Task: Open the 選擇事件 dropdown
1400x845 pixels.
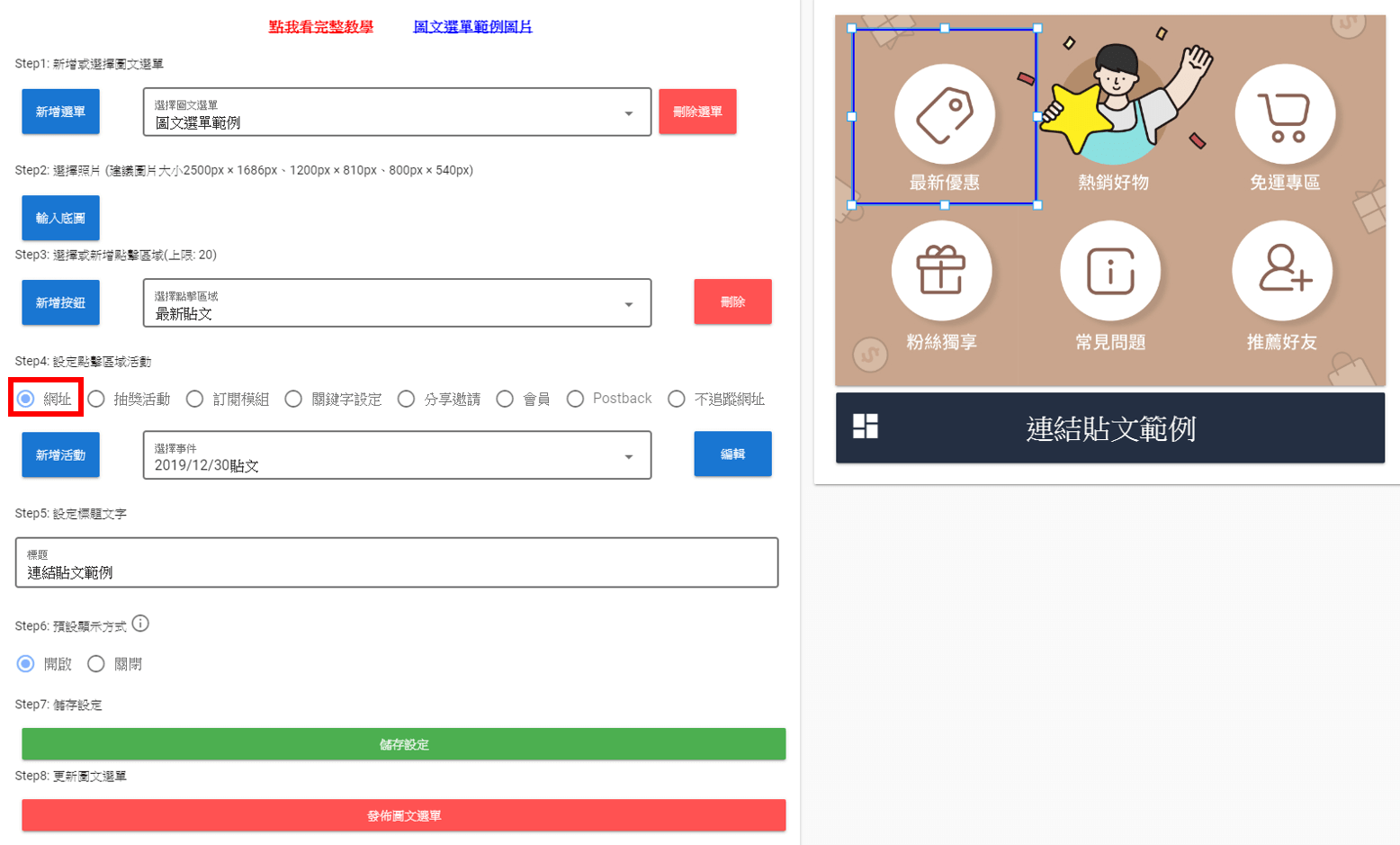Action: pyautogui.click(x=397, y=455)
